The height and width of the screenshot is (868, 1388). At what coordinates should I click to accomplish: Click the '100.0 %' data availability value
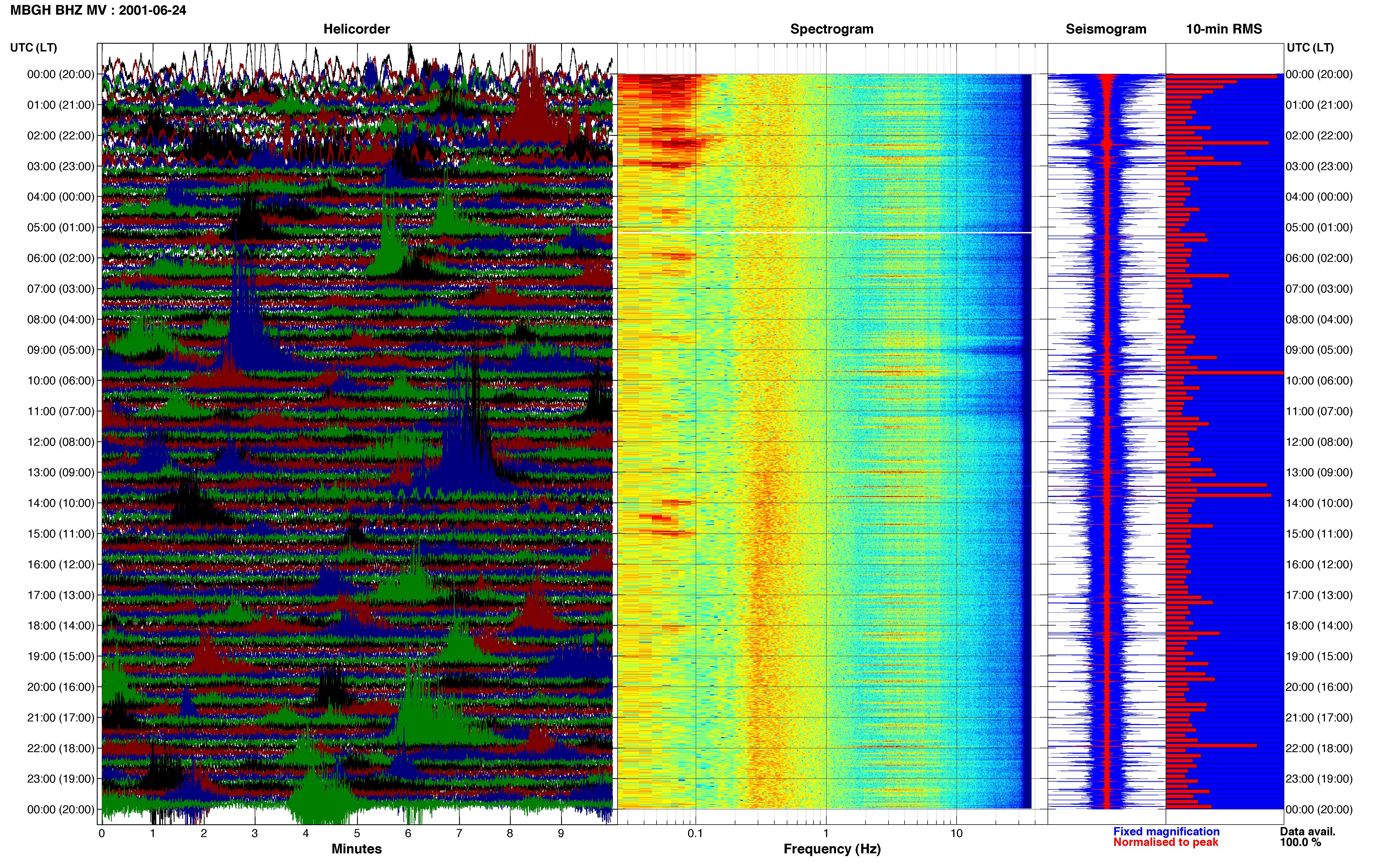pyautogui.click(x=1300, y=842)
